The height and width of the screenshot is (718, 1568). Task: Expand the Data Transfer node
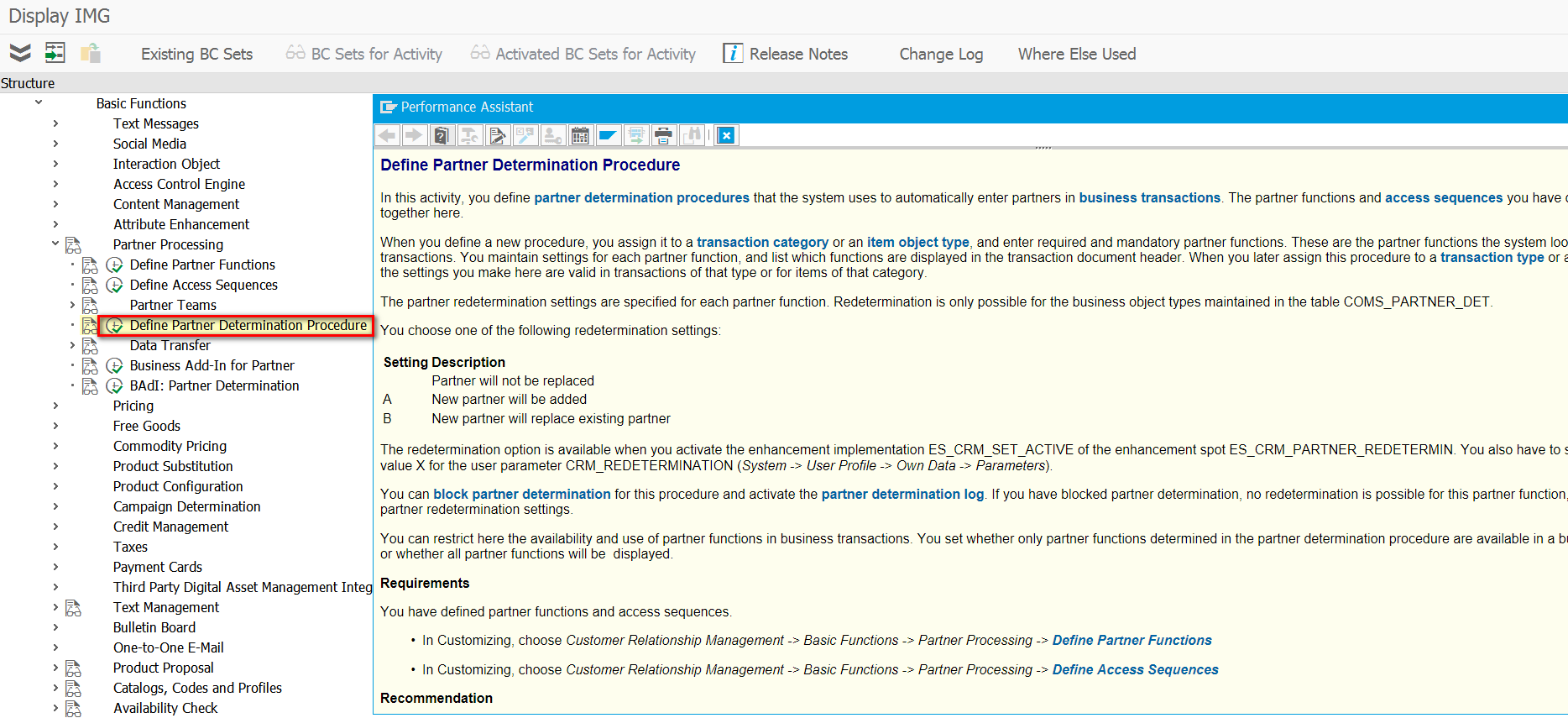tap(72, 345)
